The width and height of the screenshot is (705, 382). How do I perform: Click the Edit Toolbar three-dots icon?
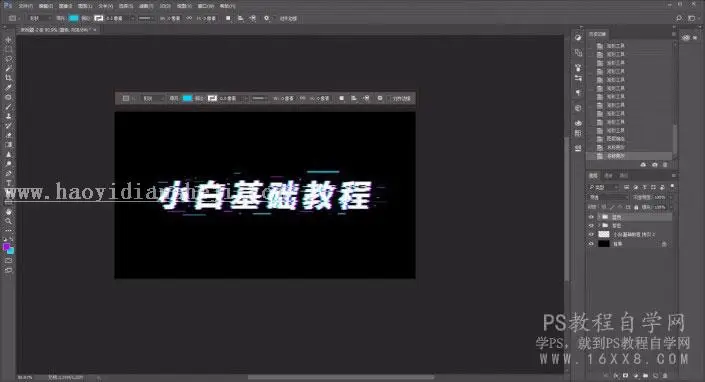point(9,231)
